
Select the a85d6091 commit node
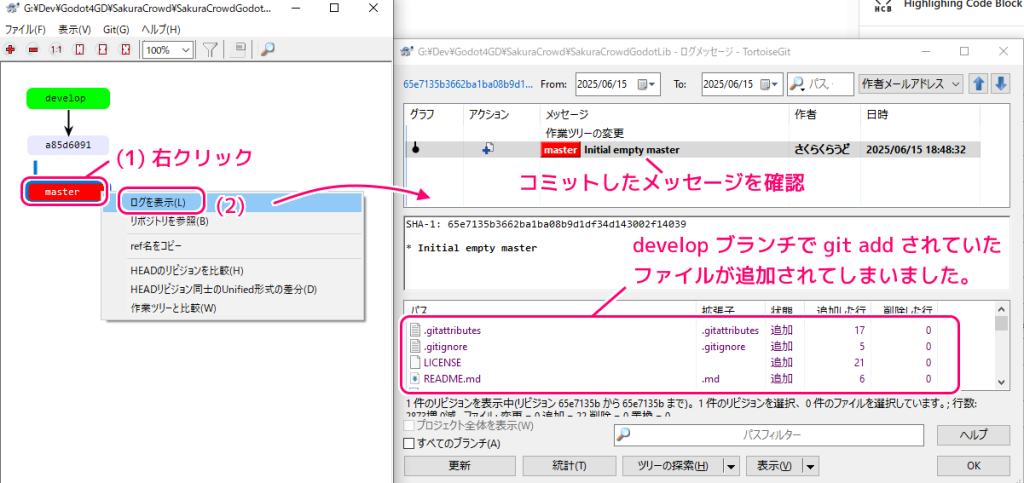68,145
